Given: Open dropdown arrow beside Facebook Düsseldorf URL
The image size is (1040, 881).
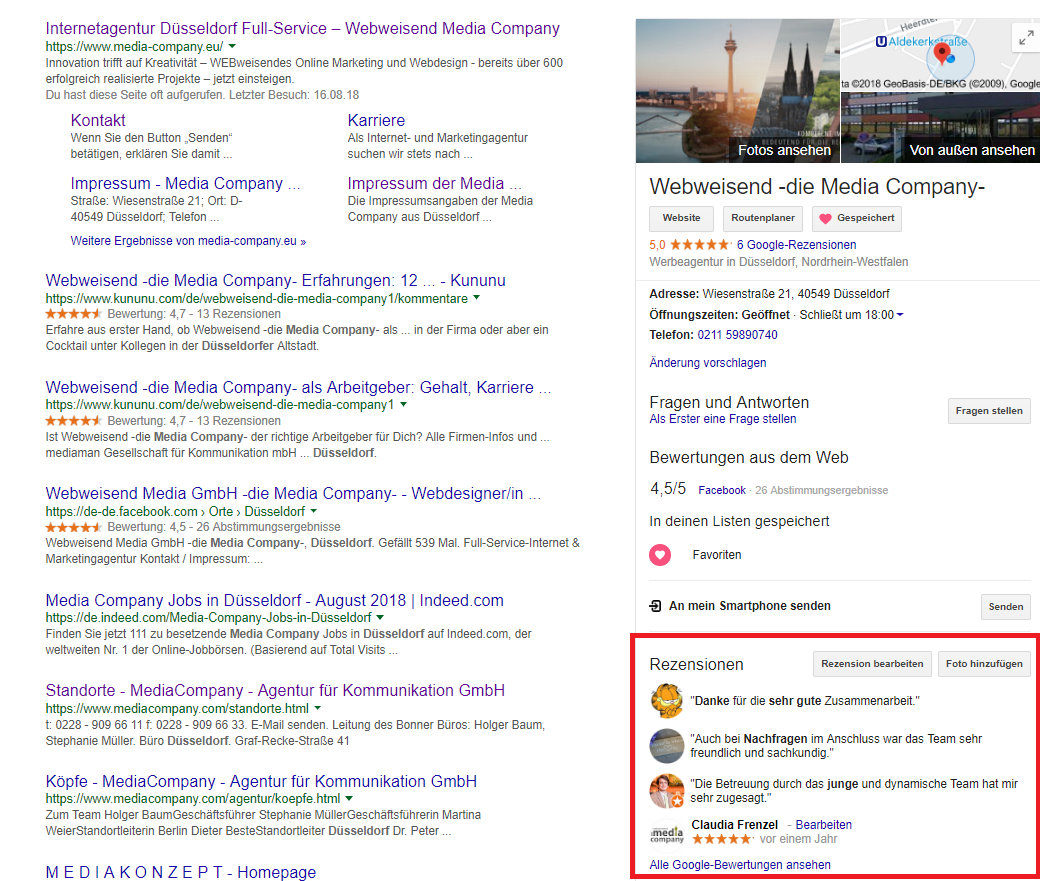Looking at the screenshot, I should [x=314, y=511].
